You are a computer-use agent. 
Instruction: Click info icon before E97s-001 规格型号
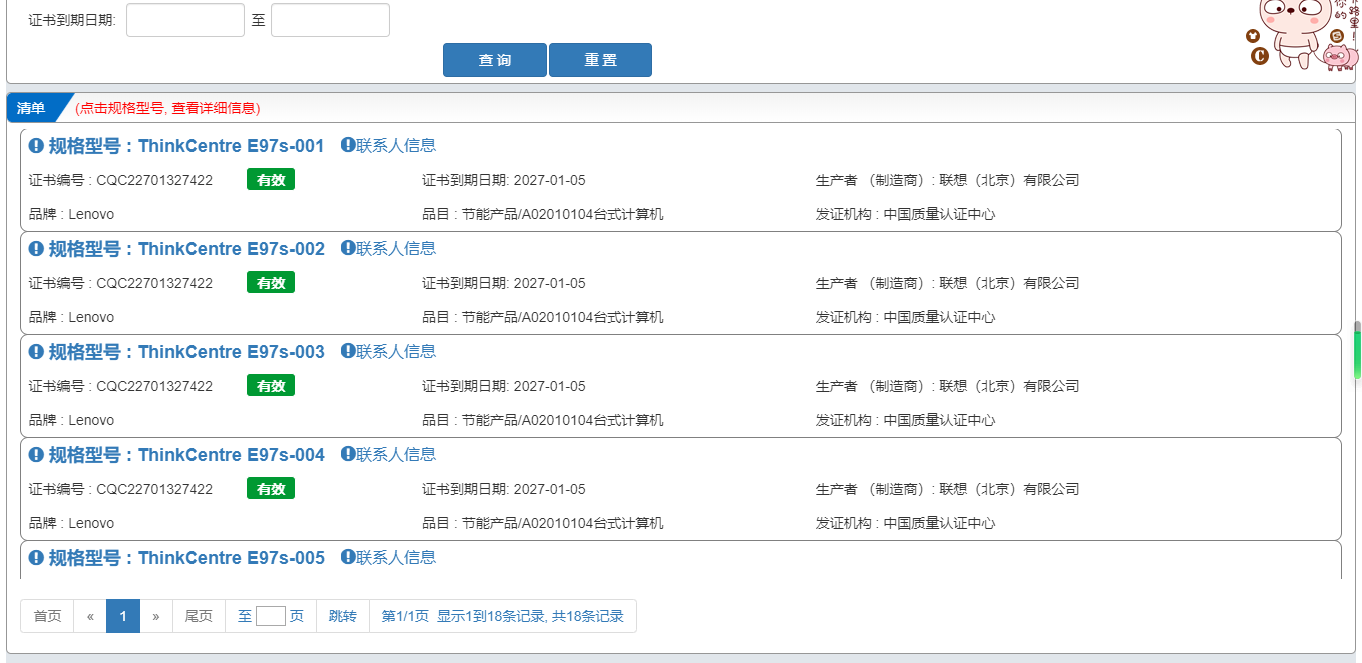point(36,146)
